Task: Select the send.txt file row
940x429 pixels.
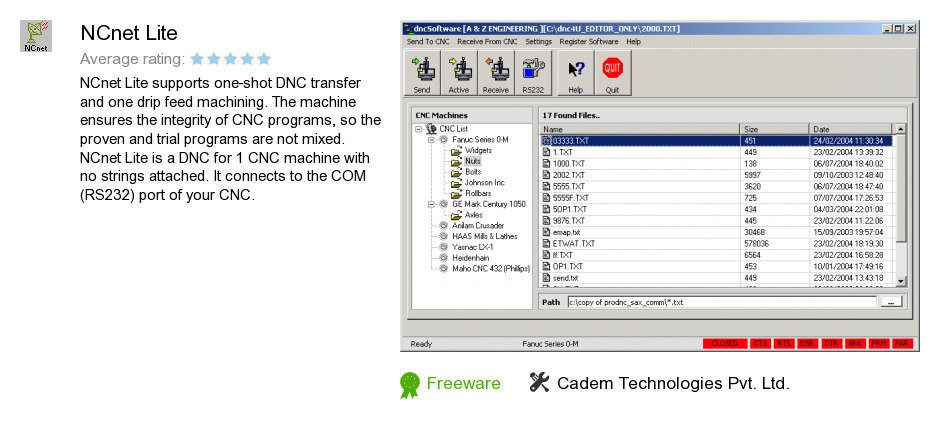Action: 716,278
